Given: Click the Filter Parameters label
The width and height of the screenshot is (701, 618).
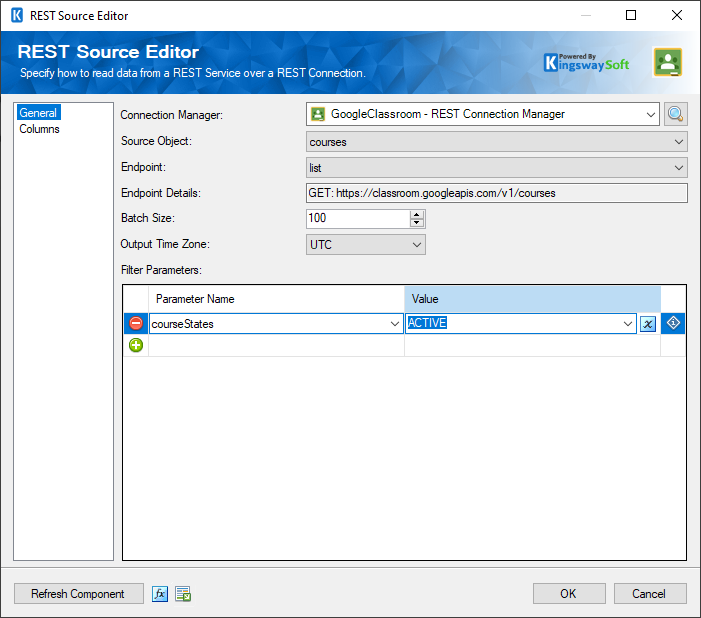Looking at the screenshot, I should 161,270.
